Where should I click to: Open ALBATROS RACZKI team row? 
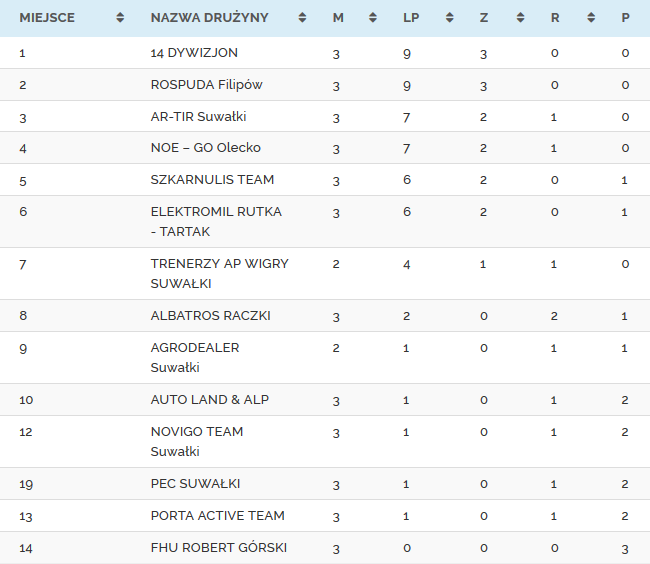tap(210, 316)
